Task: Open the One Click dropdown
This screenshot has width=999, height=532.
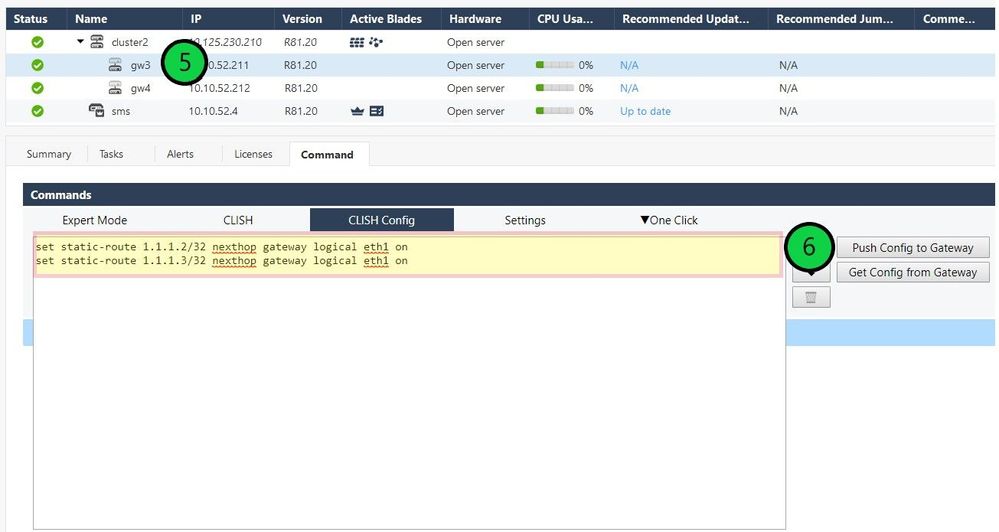Action: 668,220
